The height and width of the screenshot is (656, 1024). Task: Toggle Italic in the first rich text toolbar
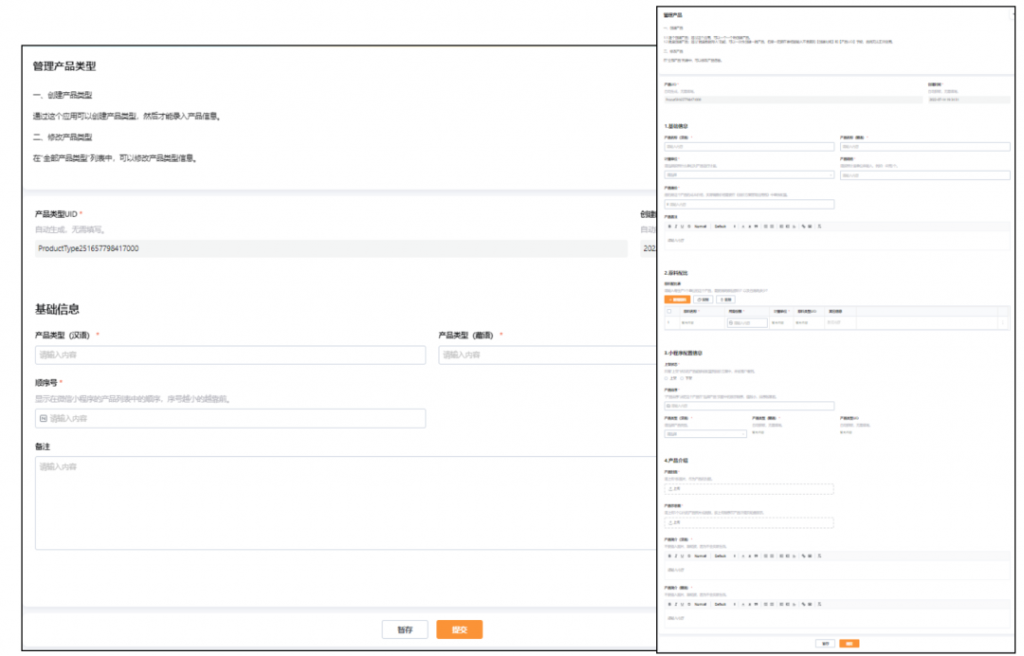click(x=675, y=226)
